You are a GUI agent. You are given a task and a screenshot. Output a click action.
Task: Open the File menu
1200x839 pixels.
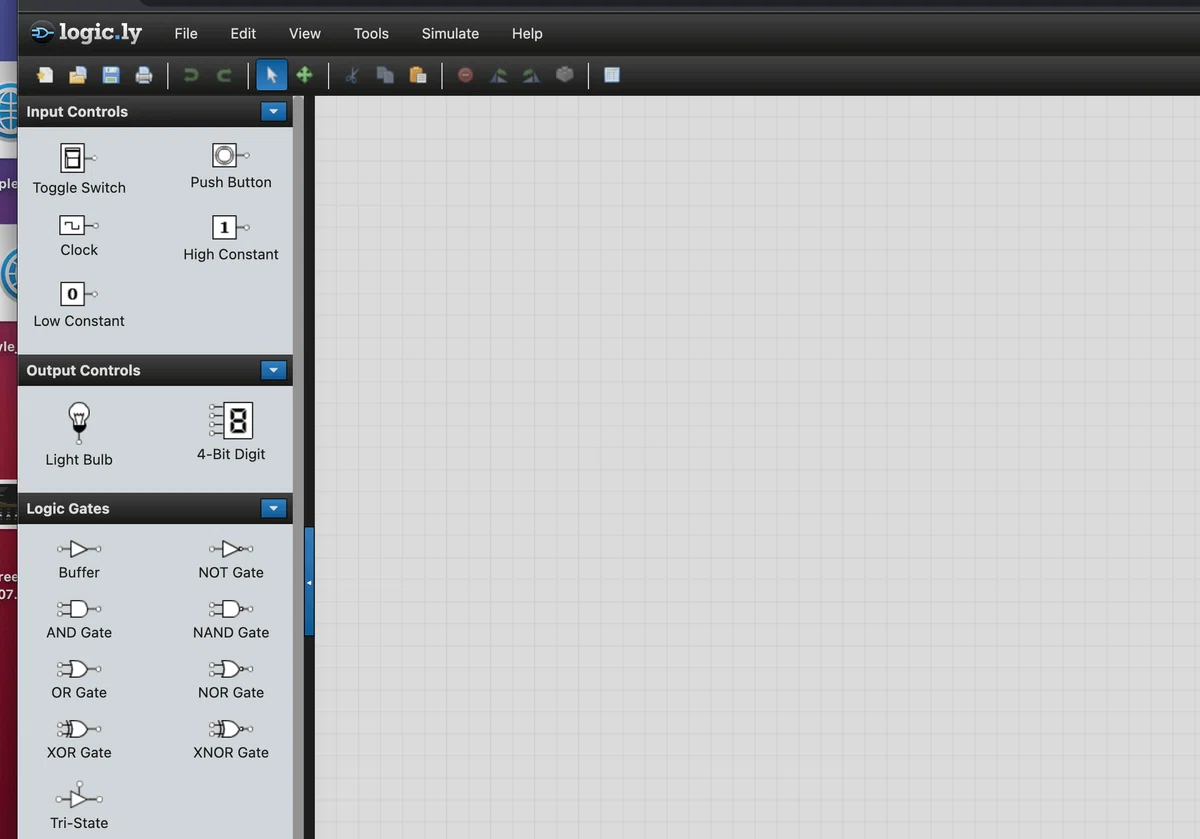point(186,33)
